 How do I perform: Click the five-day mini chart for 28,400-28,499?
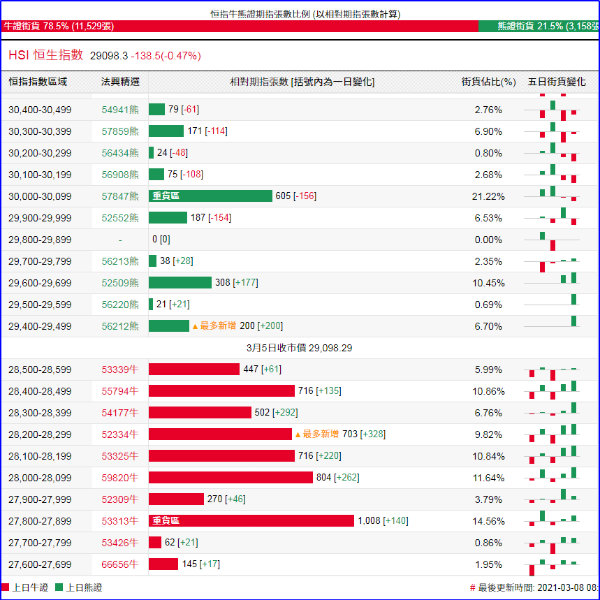[552, 391]
